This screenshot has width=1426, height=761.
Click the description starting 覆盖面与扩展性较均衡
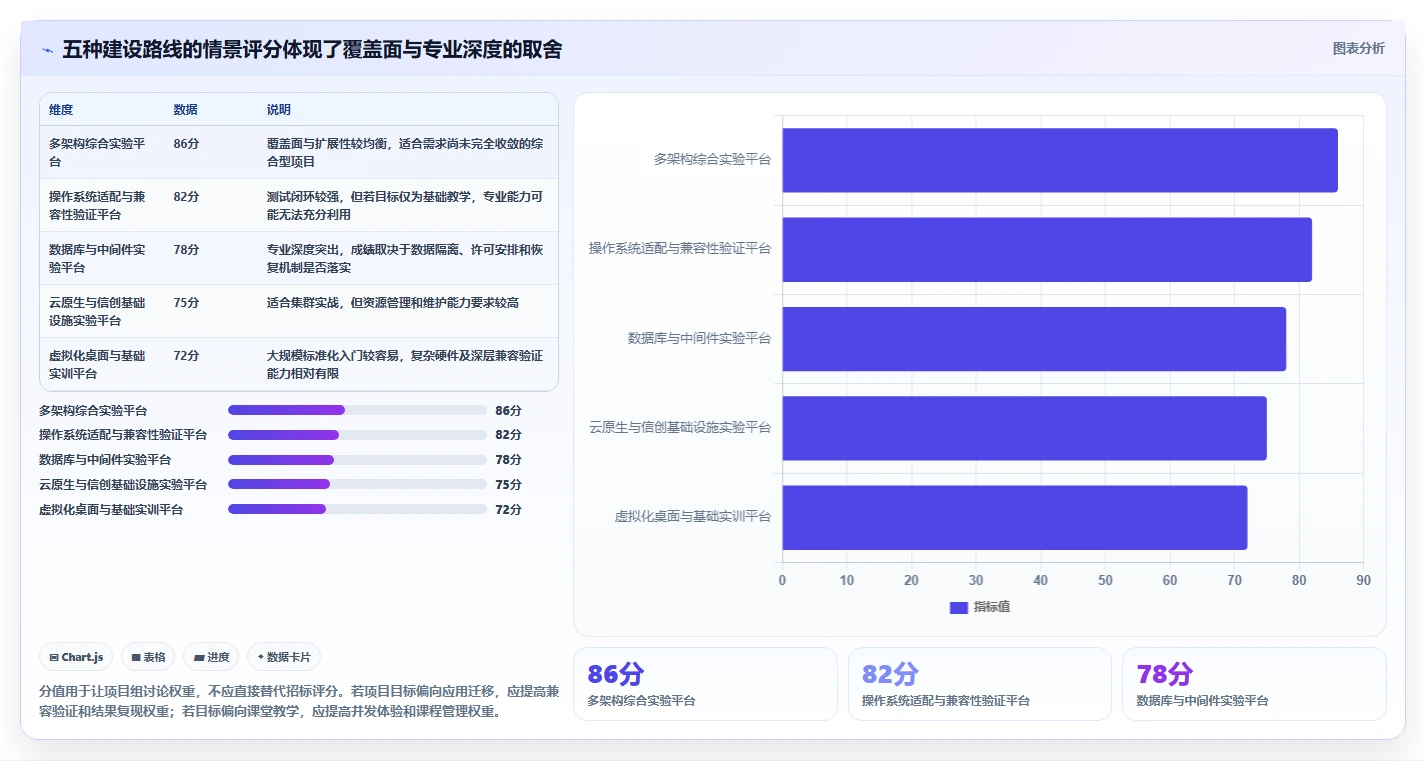405,152
